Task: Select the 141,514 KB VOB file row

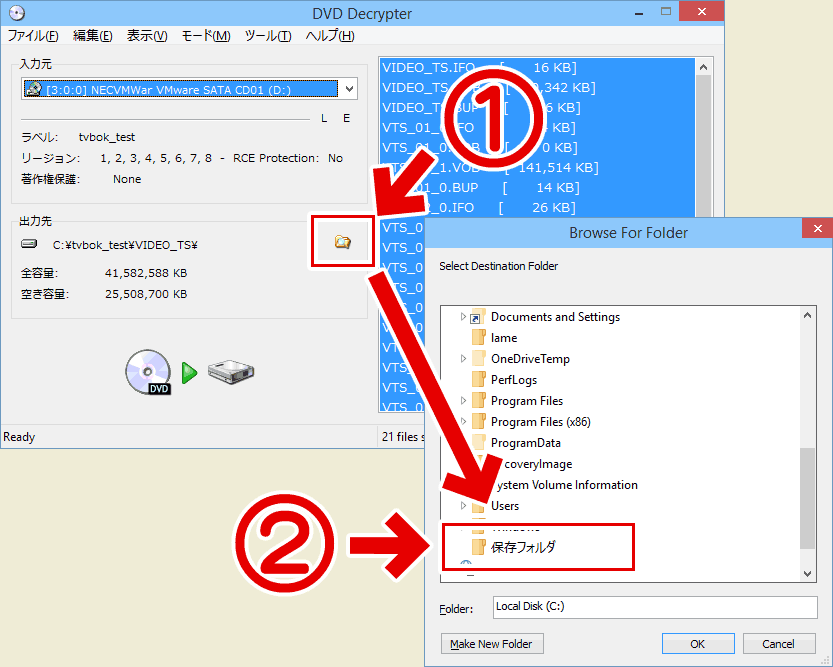Action: pyautogui.click(x=538, y=167)
